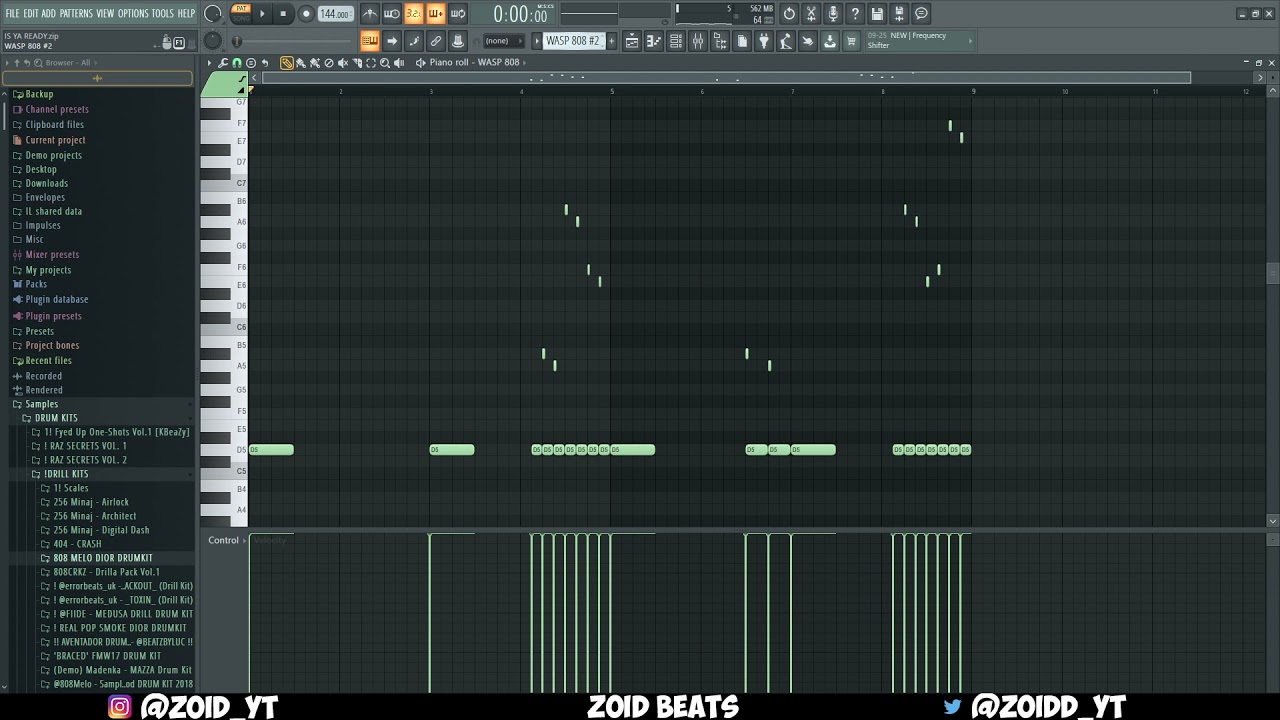Add a new pattern with plus button

[611, 41]
